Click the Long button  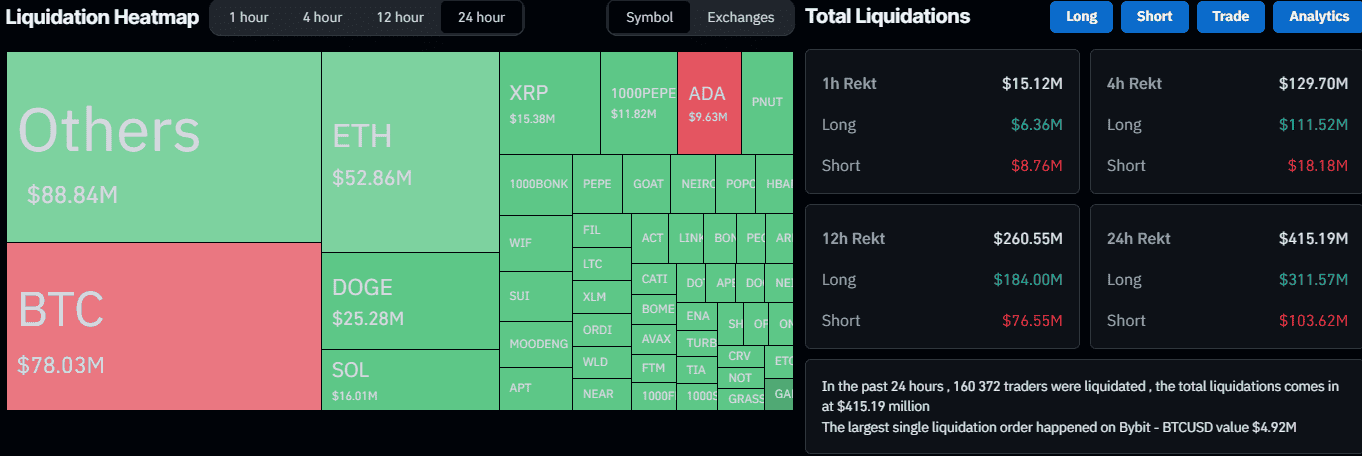tap(1081, 17)
